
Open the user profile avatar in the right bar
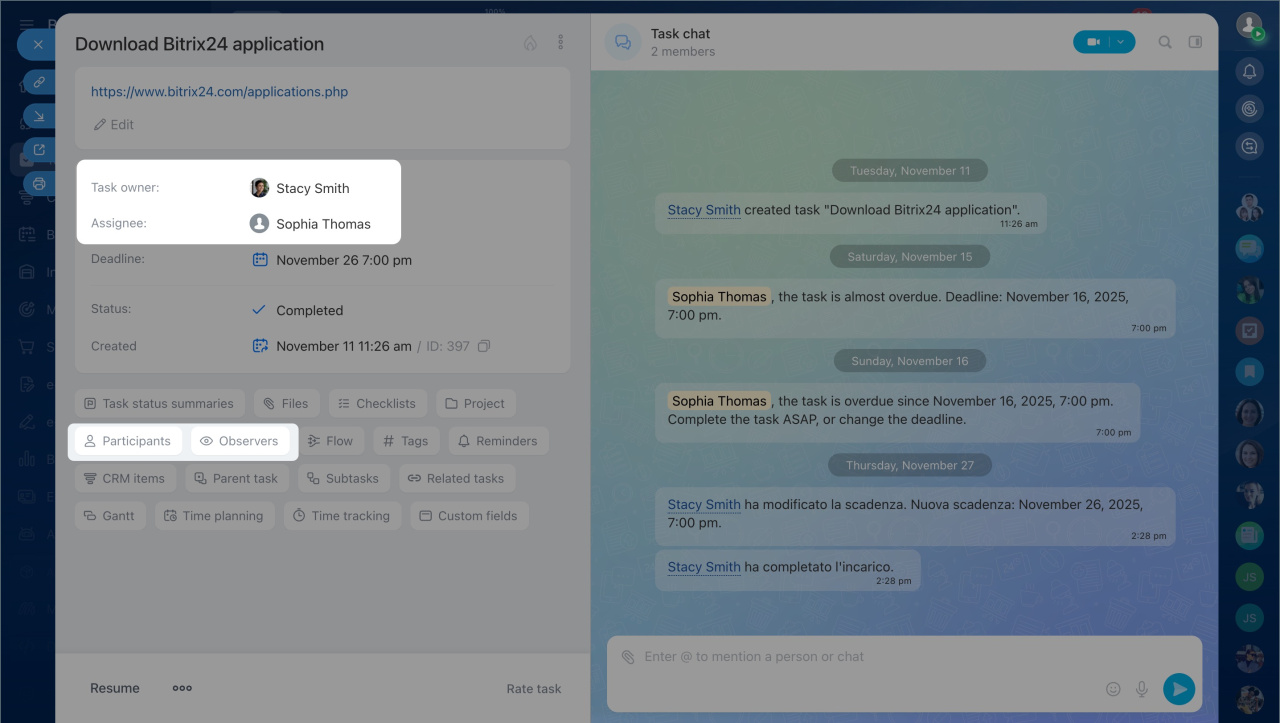click(x=1249, y=25)
